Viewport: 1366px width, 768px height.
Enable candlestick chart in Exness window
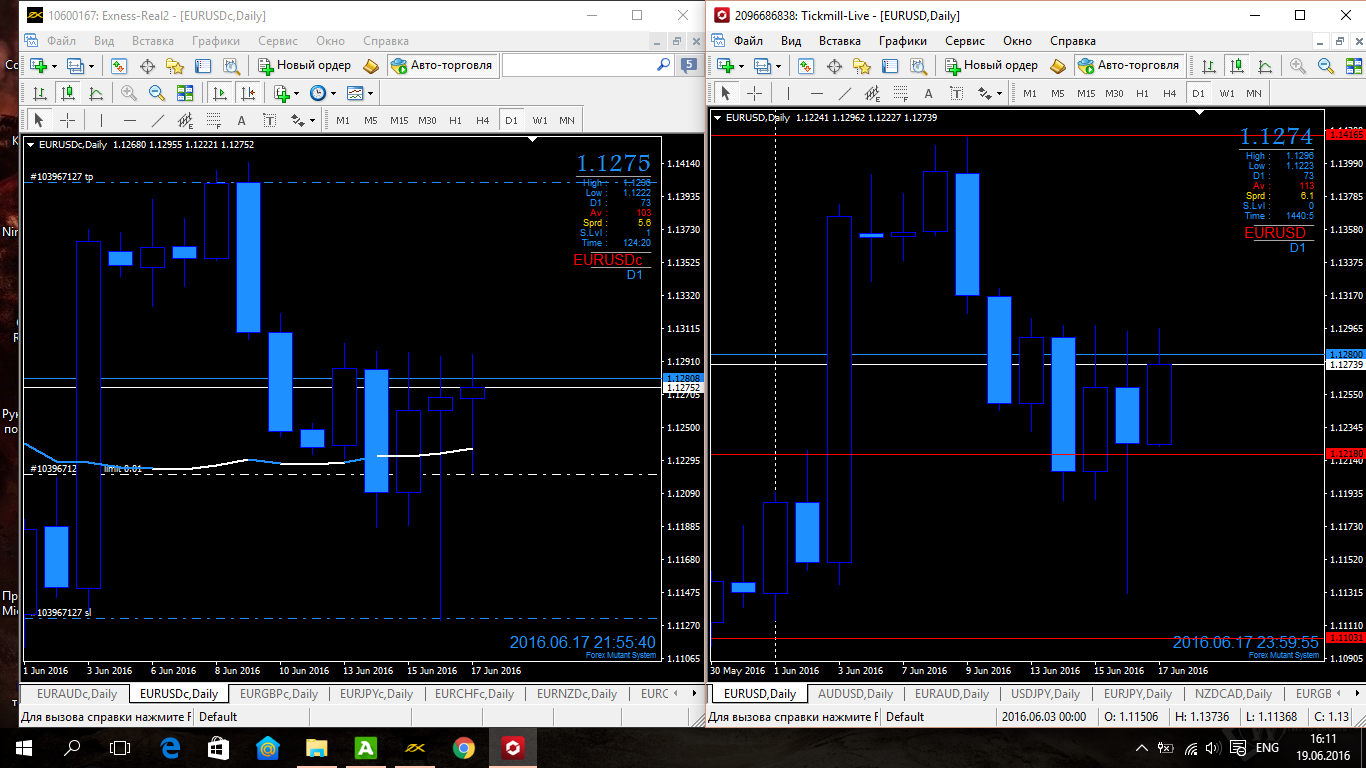click(x=68, y=93)
